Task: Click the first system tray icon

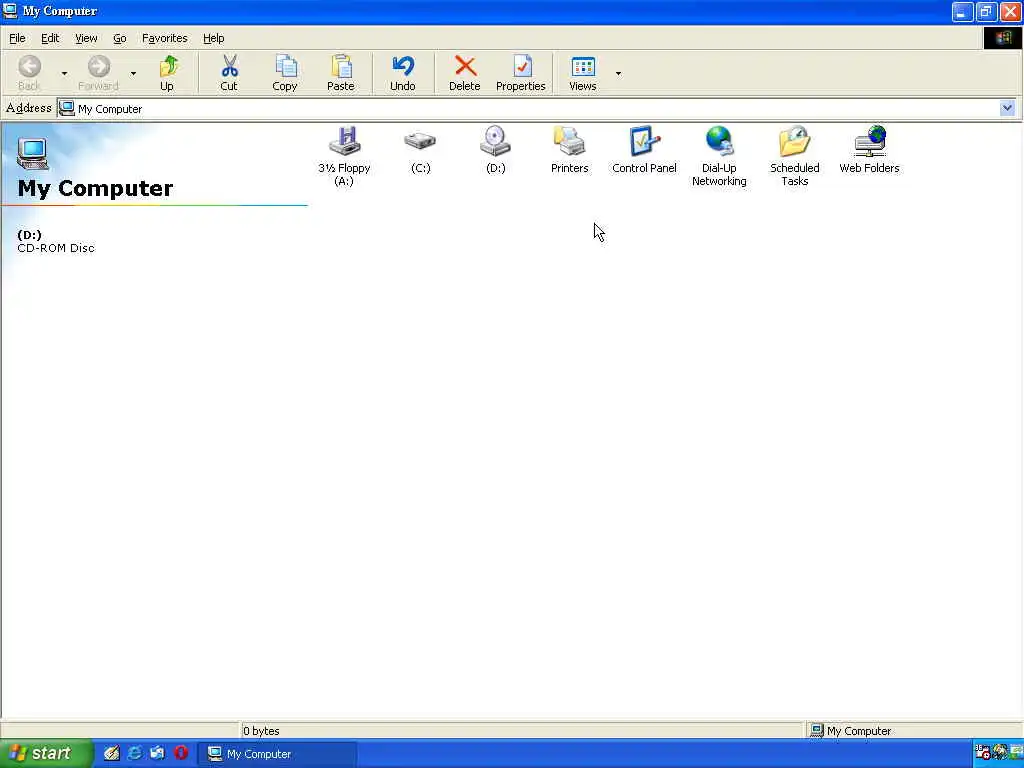Action: click(x=982, y=752)
